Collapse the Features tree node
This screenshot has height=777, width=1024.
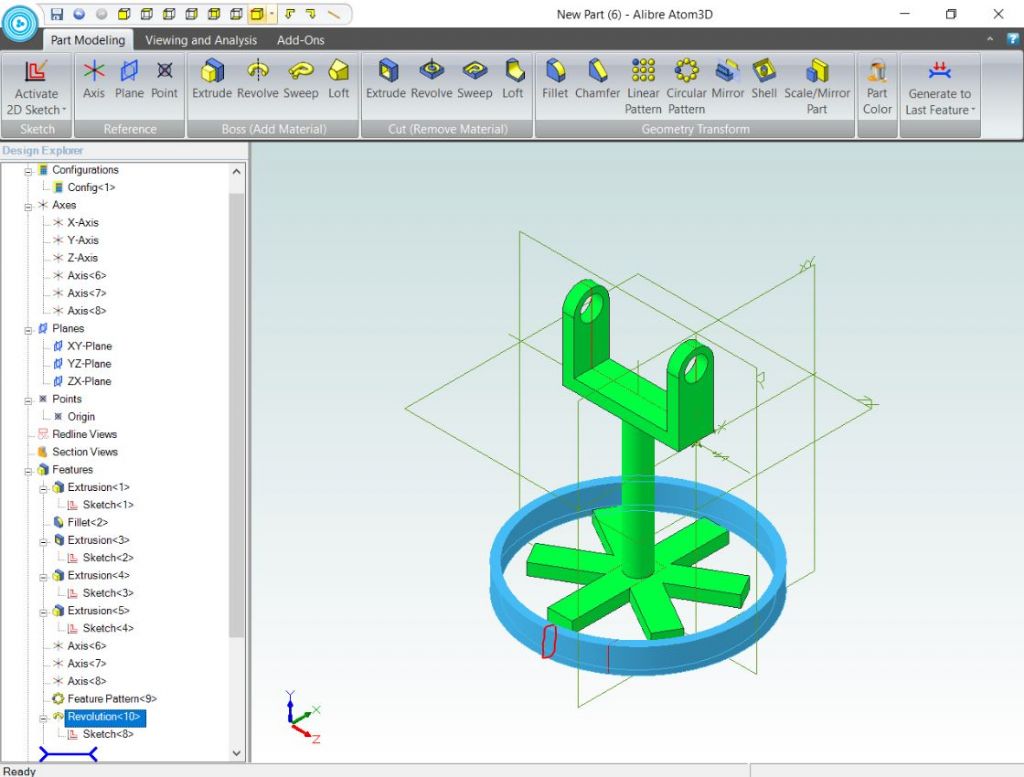28,471
